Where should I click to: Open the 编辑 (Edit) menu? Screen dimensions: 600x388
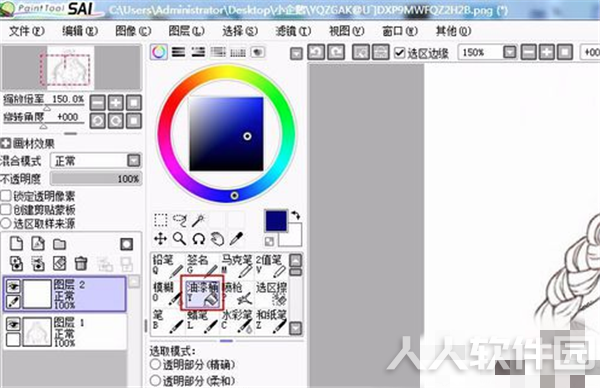[x=80, y=31]
